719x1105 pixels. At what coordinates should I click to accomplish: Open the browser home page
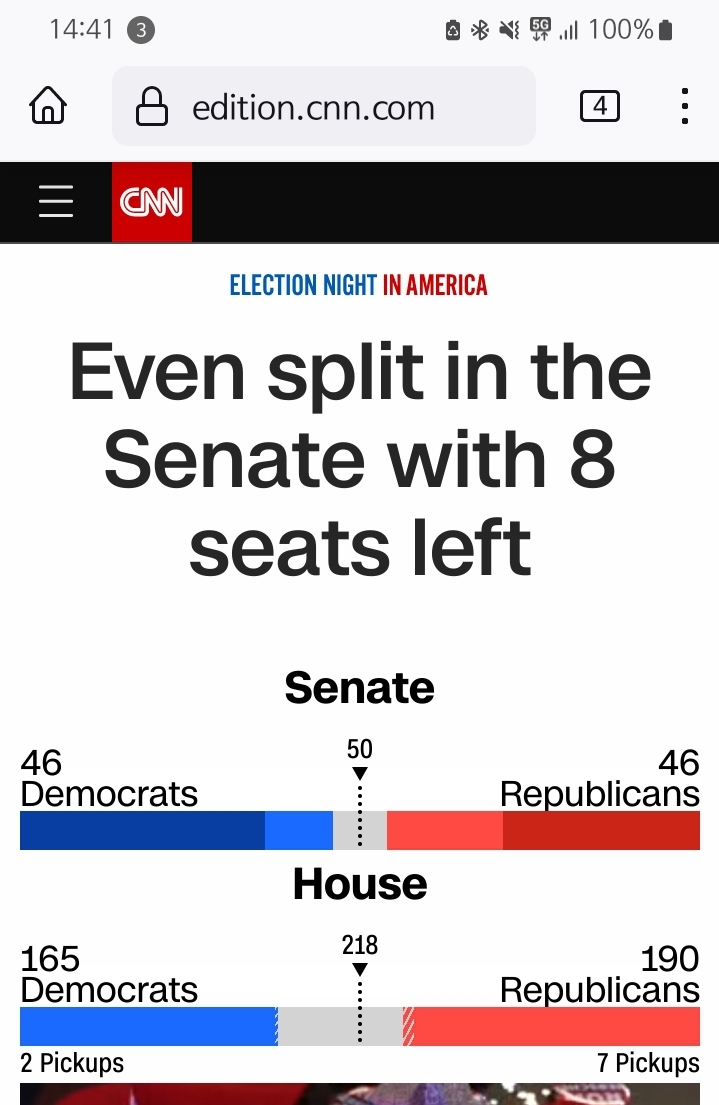point(48,105)
